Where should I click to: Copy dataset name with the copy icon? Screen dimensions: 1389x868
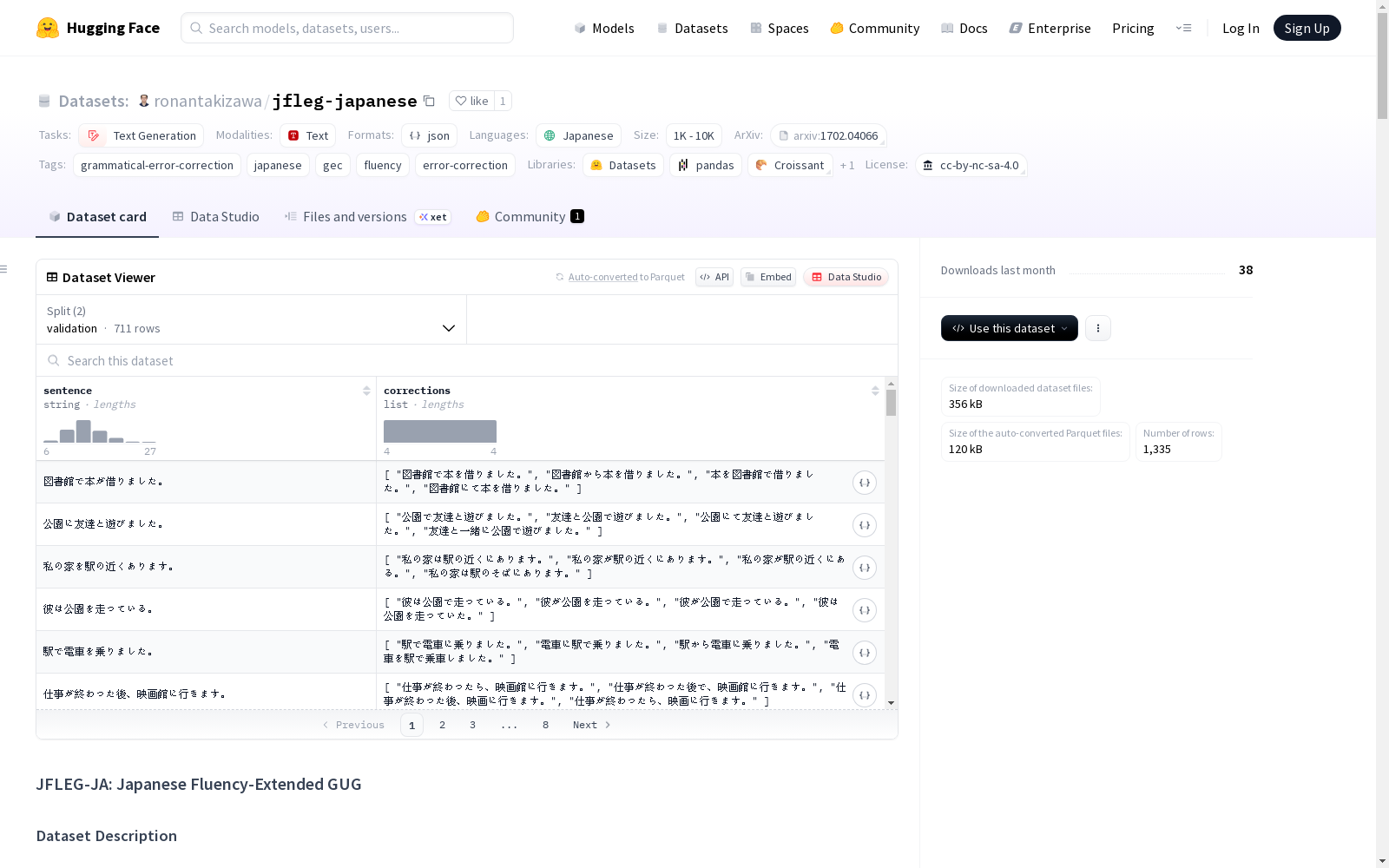pos(429,101)
